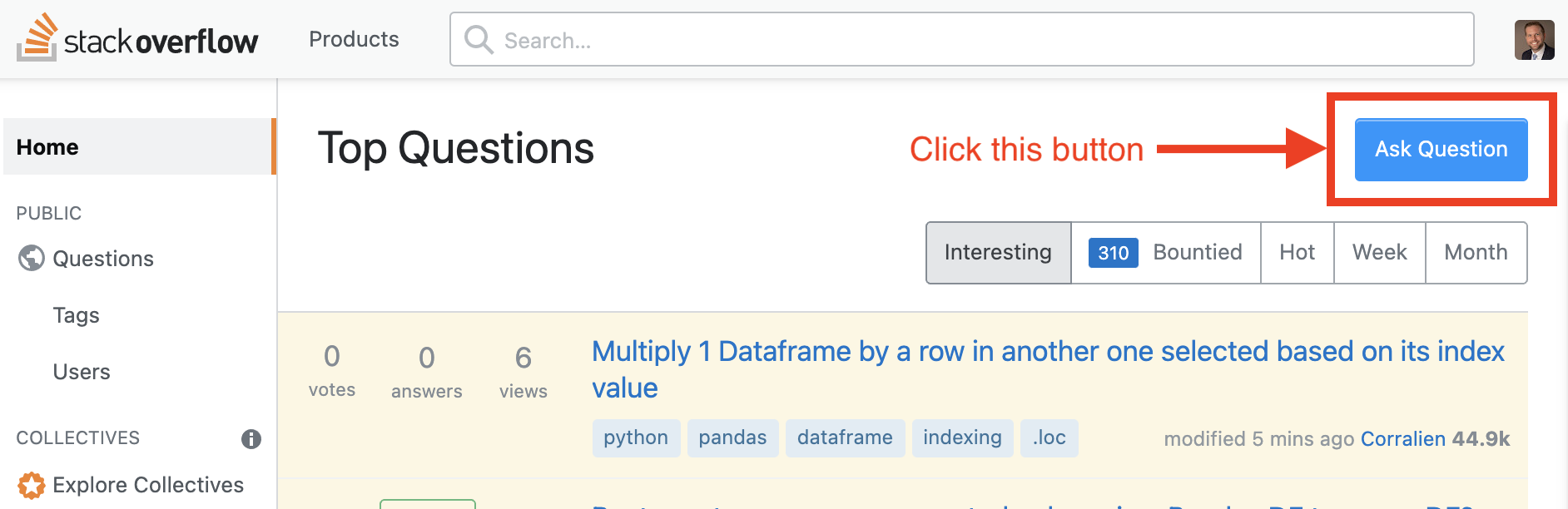The width and height of the screenshot is (1568, 509).
Task: Switch to the Bountied tab
Action: click(x=1165, y=253)
